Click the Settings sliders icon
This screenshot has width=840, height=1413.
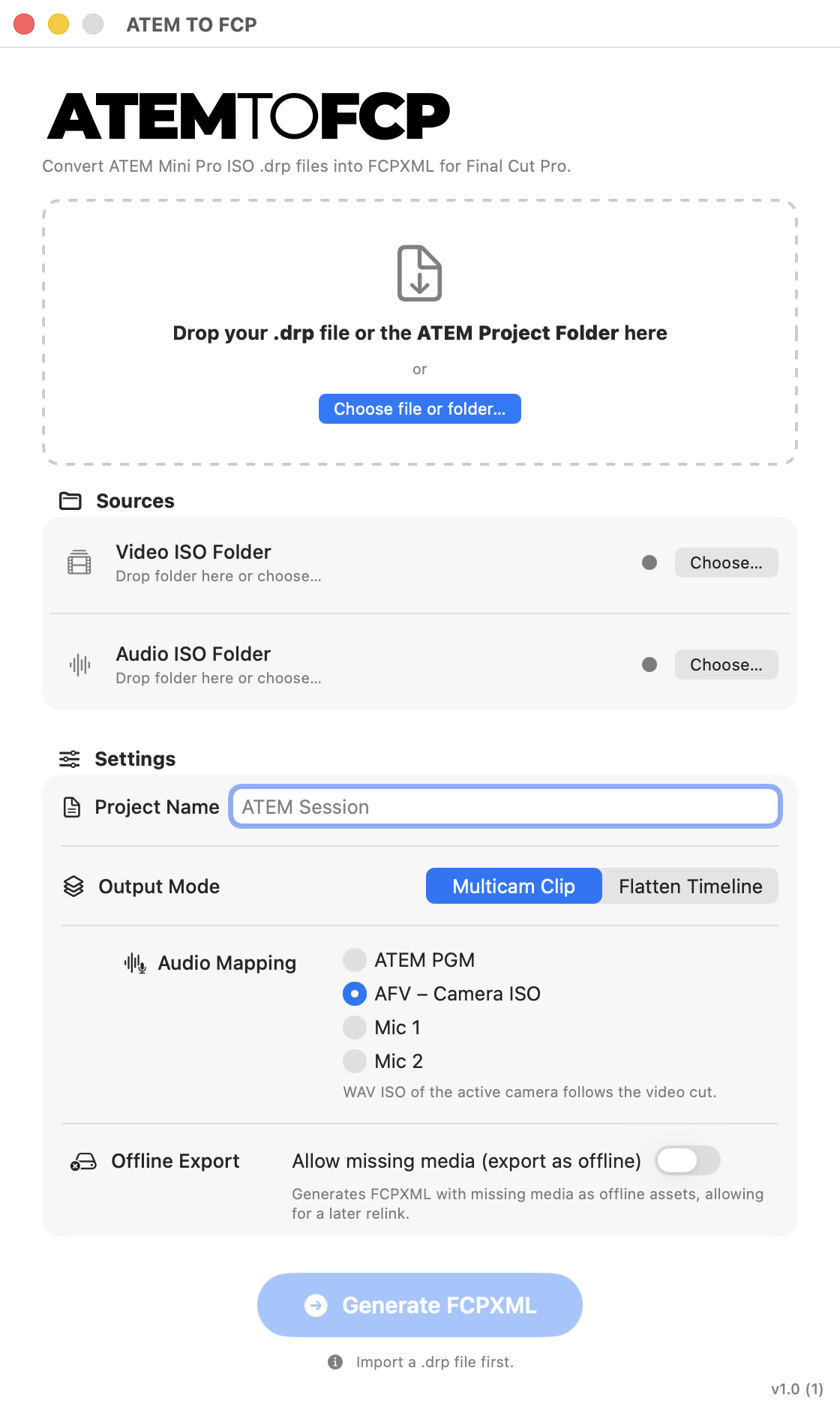tap(70, 759)
